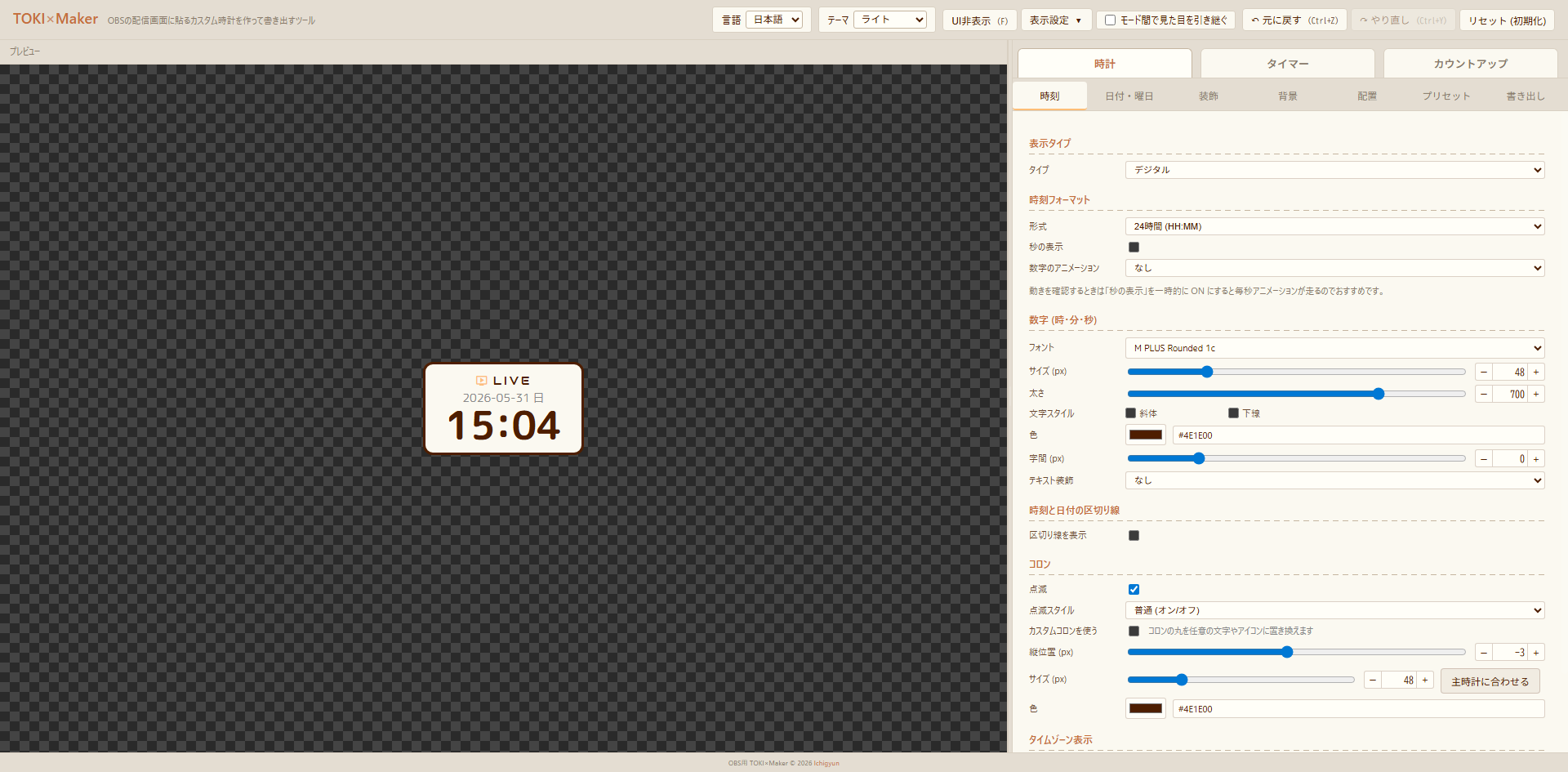Open the 言語 language dropdown
The width and height of the screenshot is (1568, 772).
(774, 20)
